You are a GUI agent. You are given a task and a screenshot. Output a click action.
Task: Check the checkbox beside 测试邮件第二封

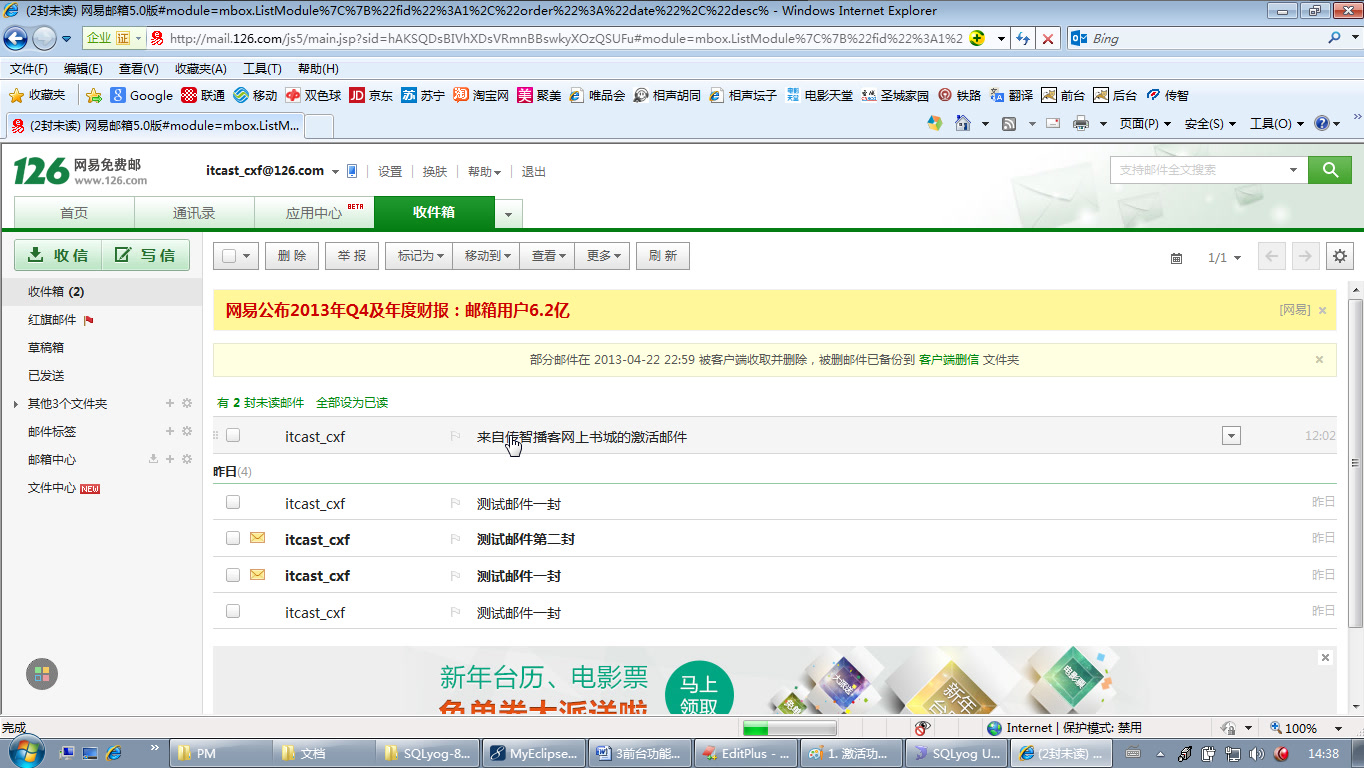click(233, 538)
